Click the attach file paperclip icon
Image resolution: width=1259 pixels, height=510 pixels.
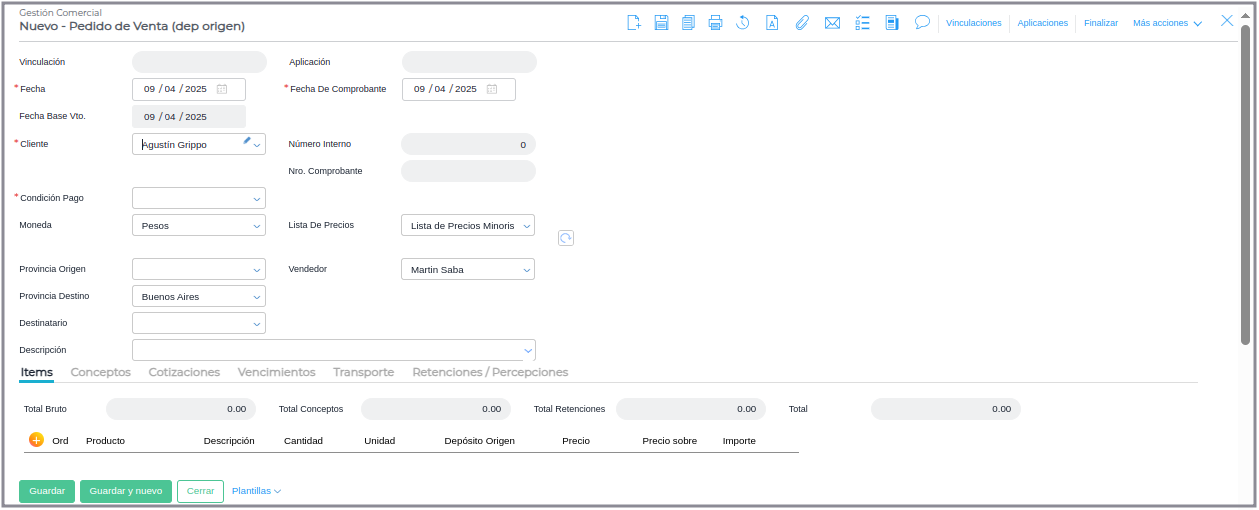(x=802, y=23)
